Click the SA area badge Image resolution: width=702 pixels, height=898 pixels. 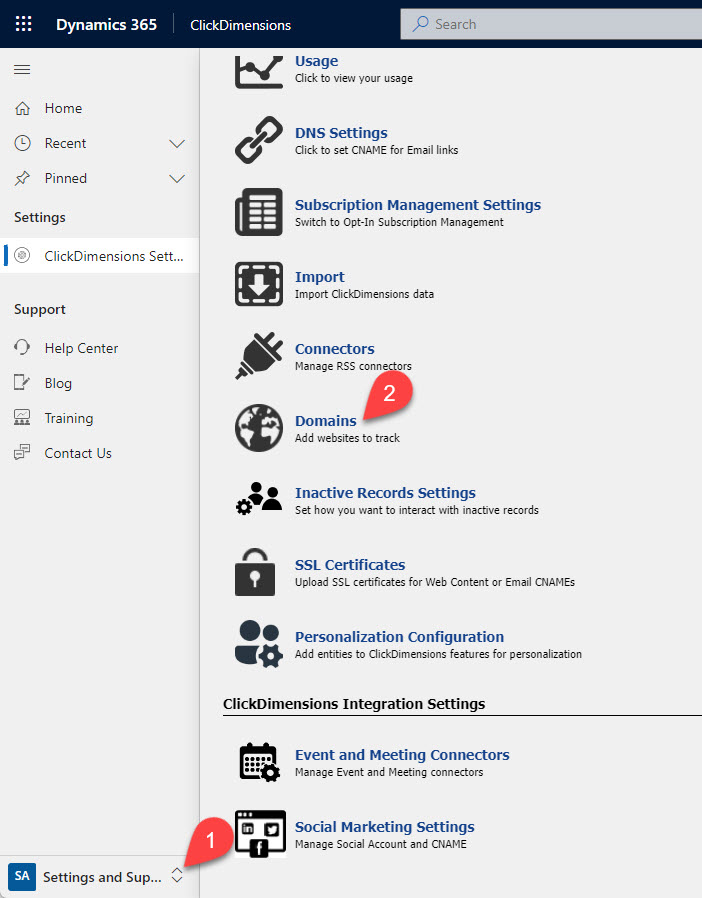(22, 877)
